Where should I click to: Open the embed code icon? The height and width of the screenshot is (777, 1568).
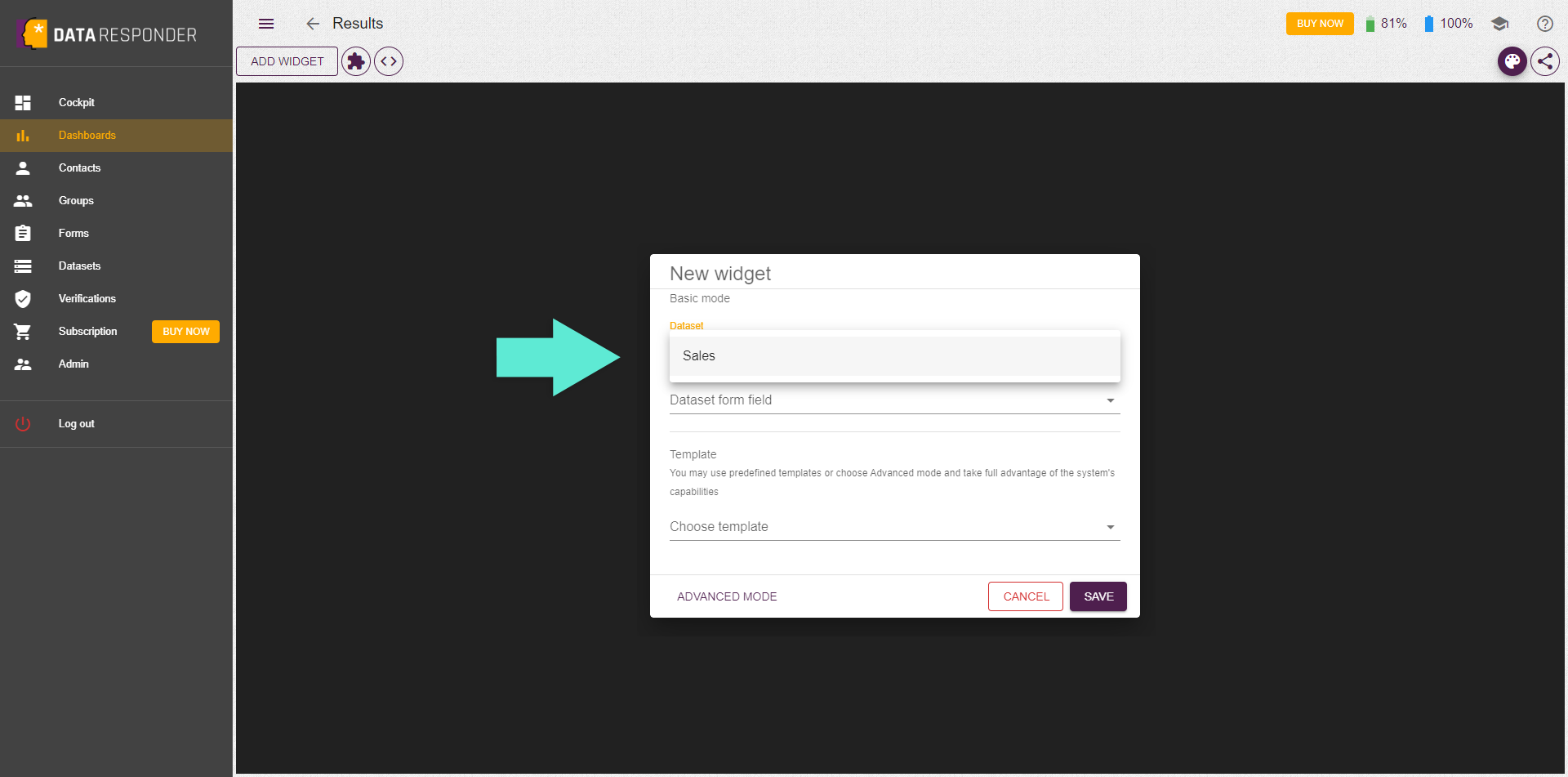[389, 61]
